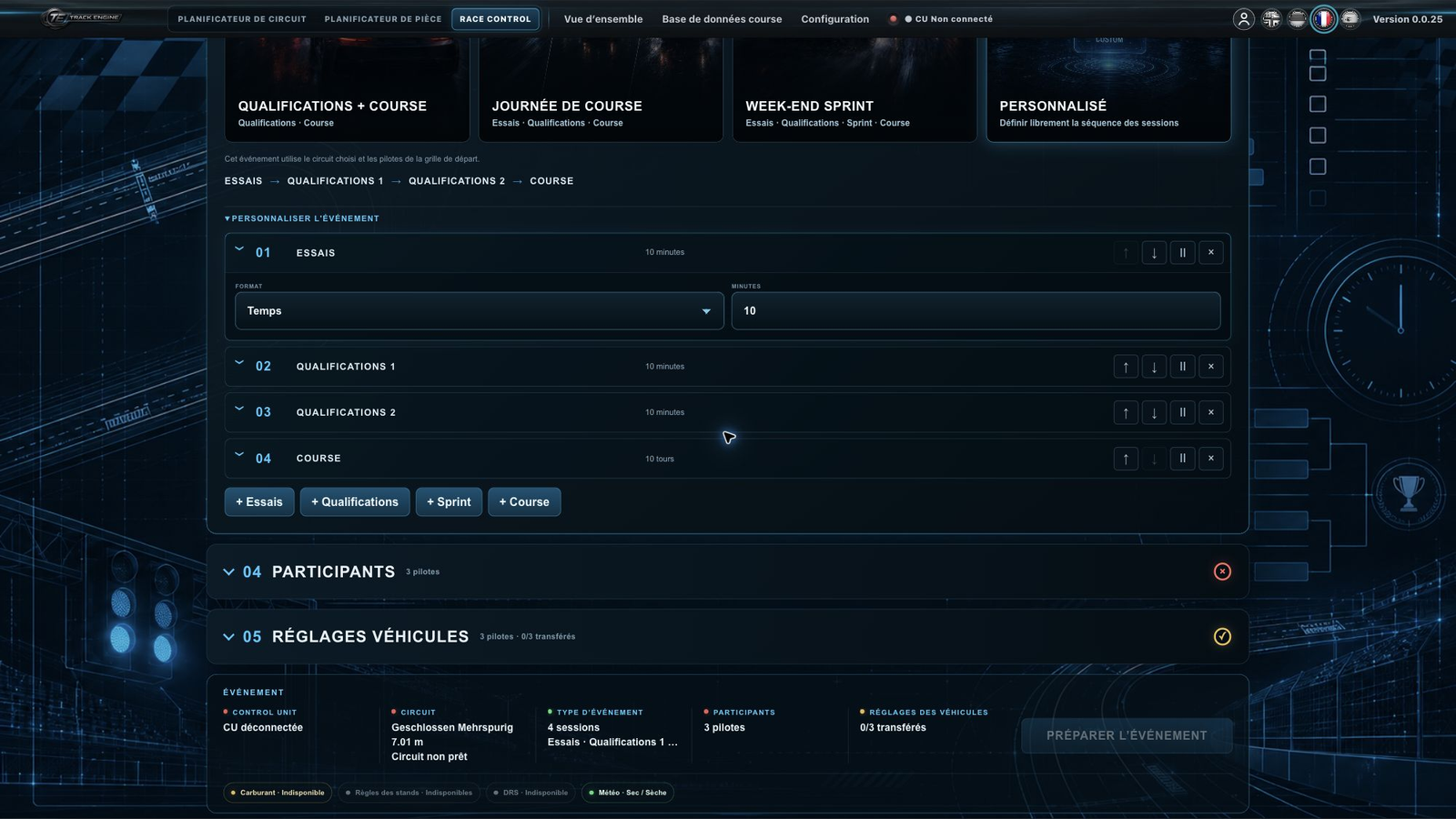
Task: Click the II icon on Qualifications 2 row
Action: click(x=1182, y=412)
